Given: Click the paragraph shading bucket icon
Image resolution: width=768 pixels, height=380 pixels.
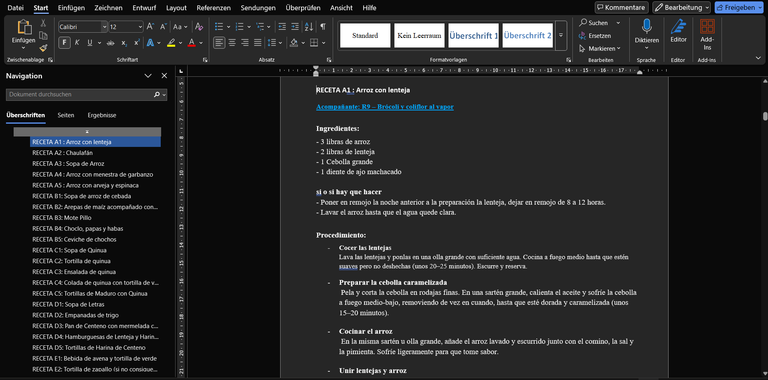Looking at the screenshot, I should [293, 43].
